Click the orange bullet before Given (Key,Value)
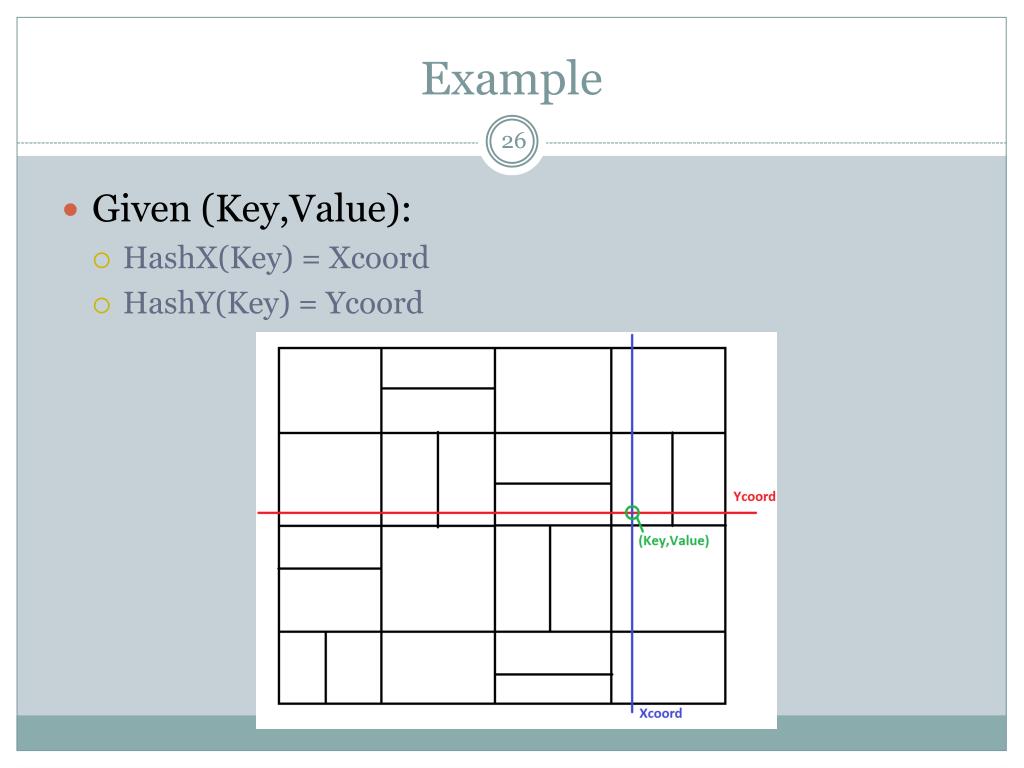 71,210
